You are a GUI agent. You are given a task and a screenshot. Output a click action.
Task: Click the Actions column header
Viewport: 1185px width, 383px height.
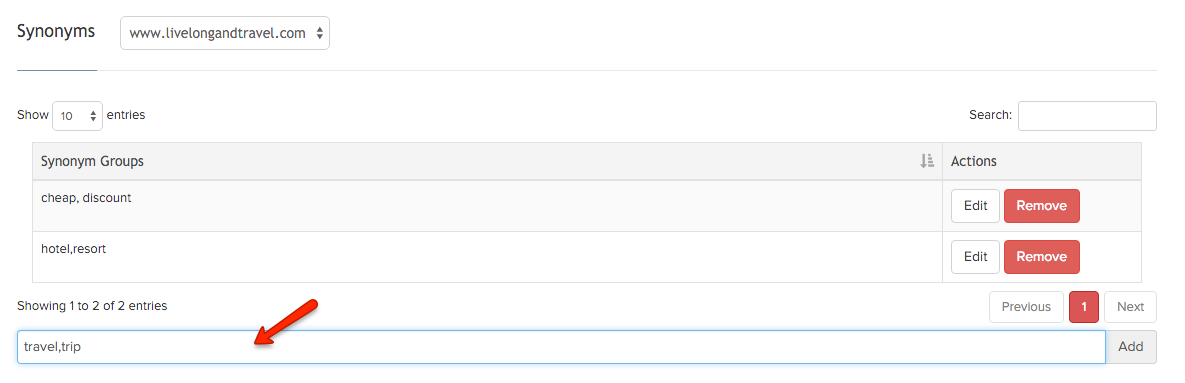coord(973,161)
